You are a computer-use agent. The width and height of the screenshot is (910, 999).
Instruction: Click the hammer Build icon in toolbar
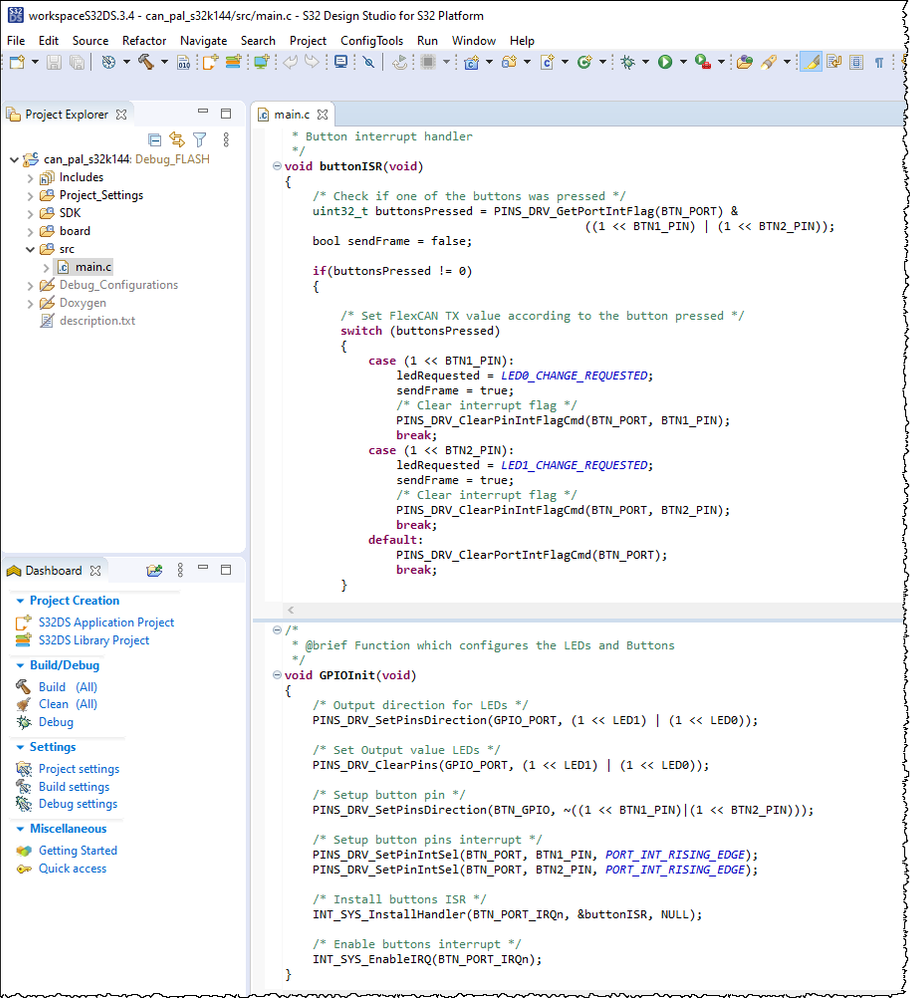[x=146, y=62]
